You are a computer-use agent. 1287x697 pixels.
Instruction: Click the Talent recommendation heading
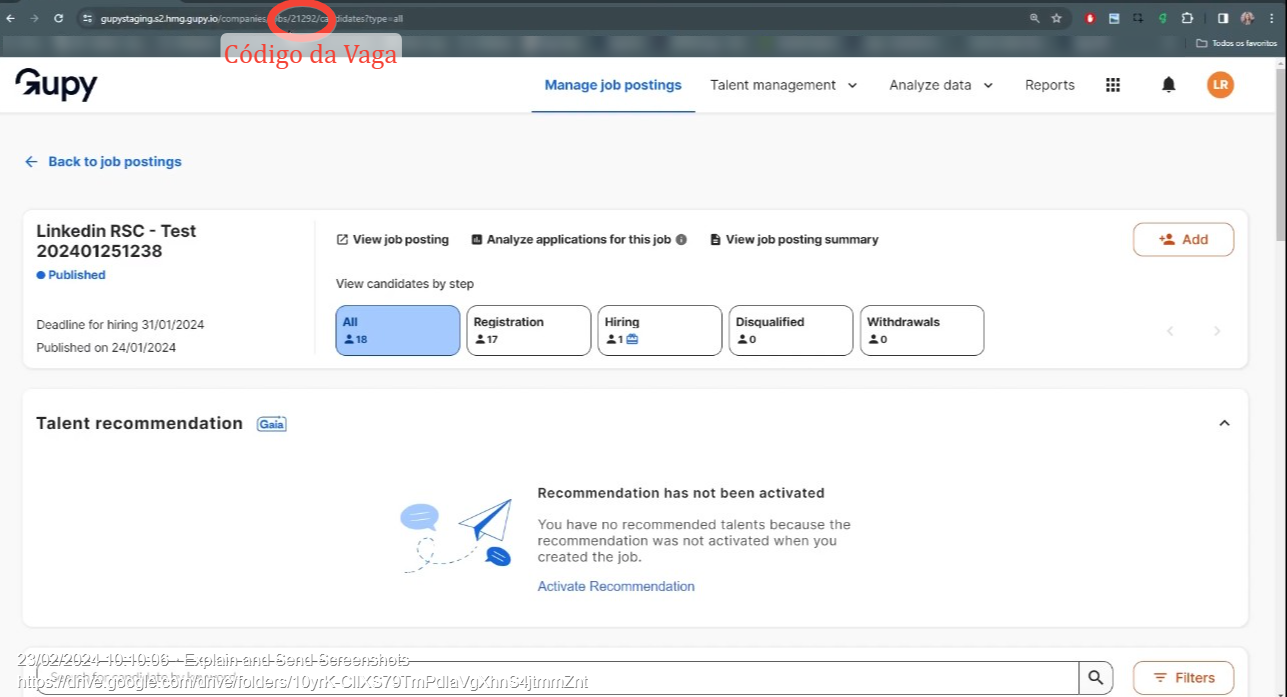click(139, 423)
